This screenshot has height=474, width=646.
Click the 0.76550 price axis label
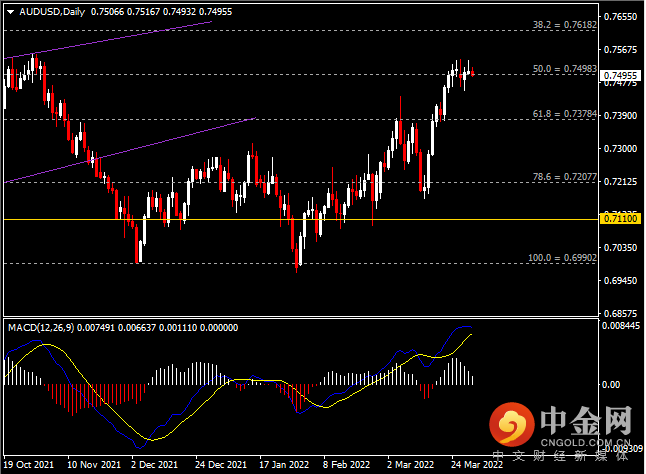click(620, 16)
